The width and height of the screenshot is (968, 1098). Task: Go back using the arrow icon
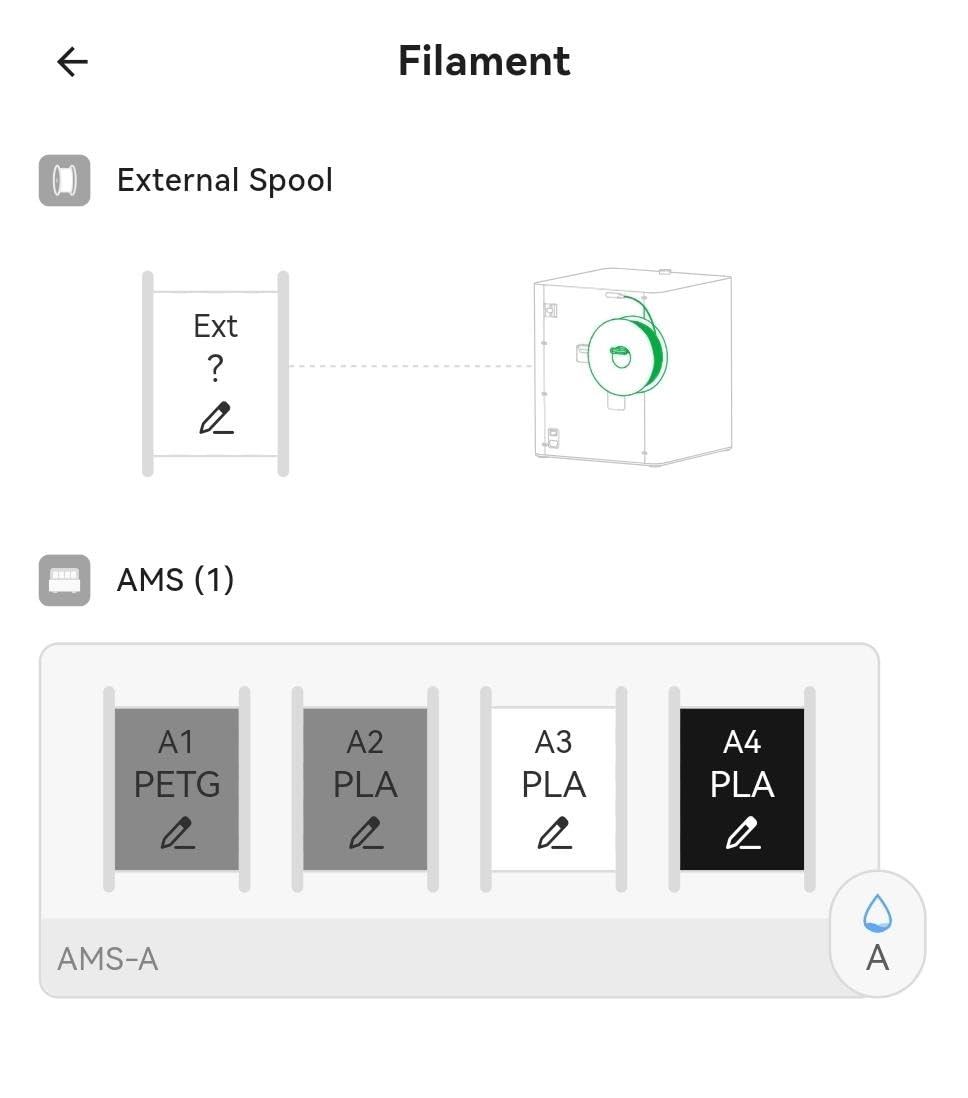click(x=72, y=62)
